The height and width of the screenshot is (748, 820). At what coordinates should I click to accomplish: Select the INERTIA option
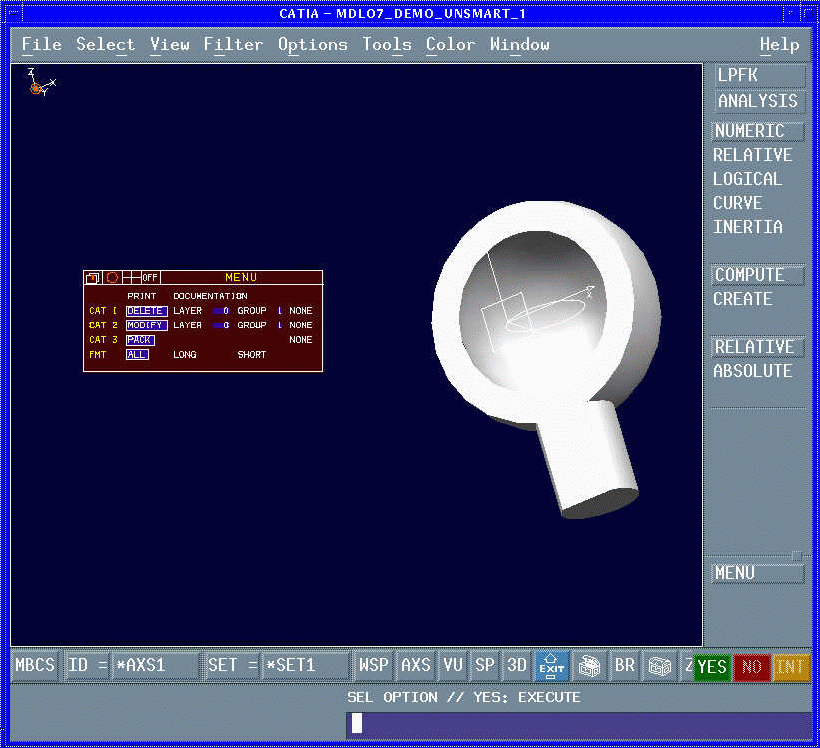pos(748,228)
